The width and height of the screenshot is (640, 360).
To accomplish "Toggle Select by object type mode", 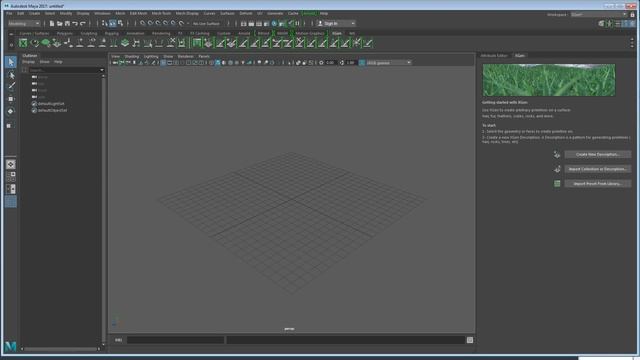I will click(113, 24).
